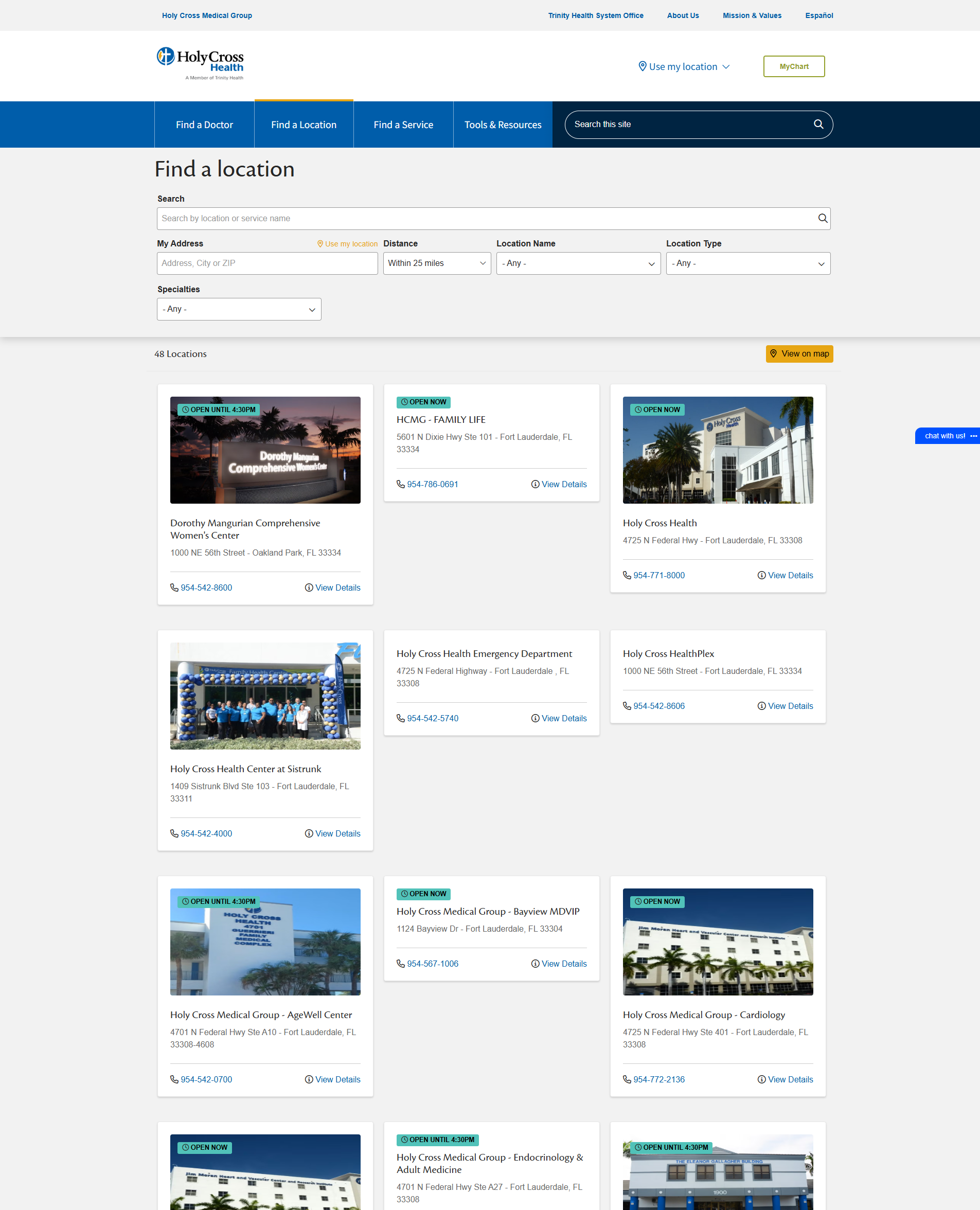Click the Holy Cross Health logo
This screenshot has width=980, height=1210.
point(200,64)
